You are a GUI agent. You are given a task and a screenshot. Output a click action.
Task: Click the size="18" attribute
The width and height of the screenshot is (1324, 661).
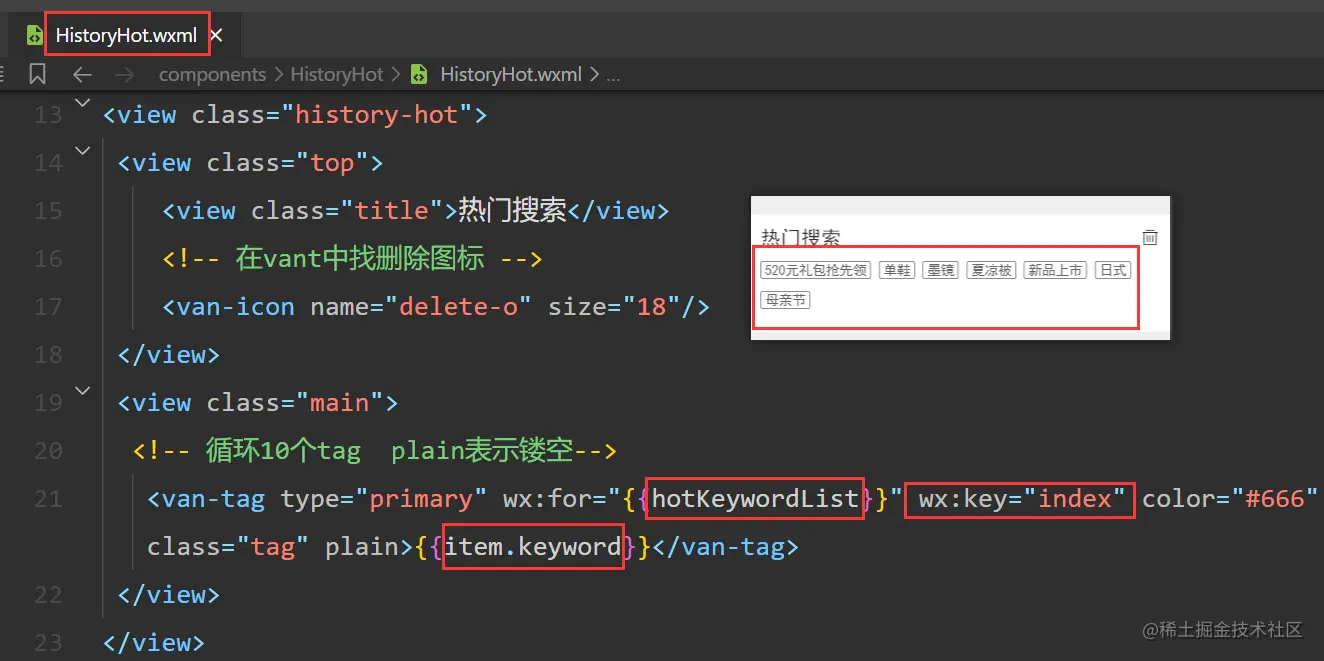coord(613,307)
